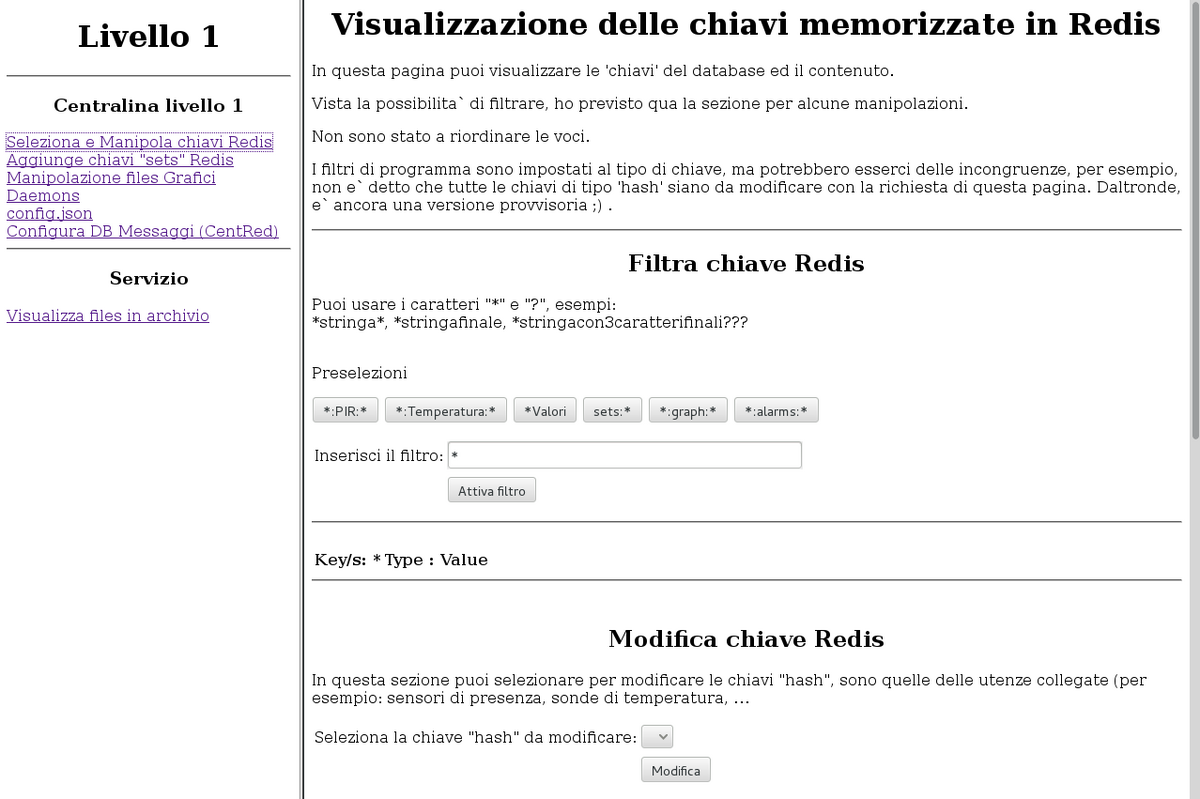Click the Modifica button
This screenshot has width=1200, height=799.
pyautogui.click(x=676, y=770)
